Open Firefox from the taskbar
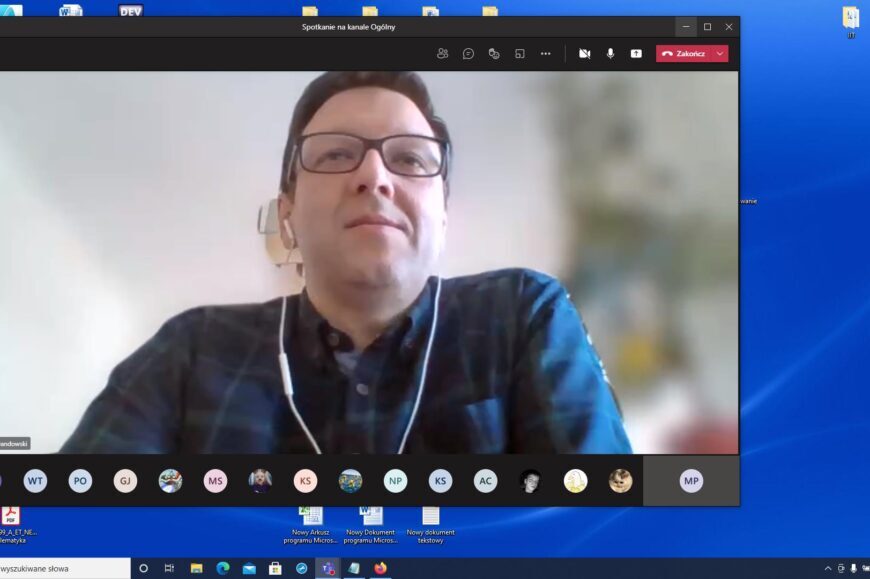This screenshot has height=579, width=870. (380, 568)
